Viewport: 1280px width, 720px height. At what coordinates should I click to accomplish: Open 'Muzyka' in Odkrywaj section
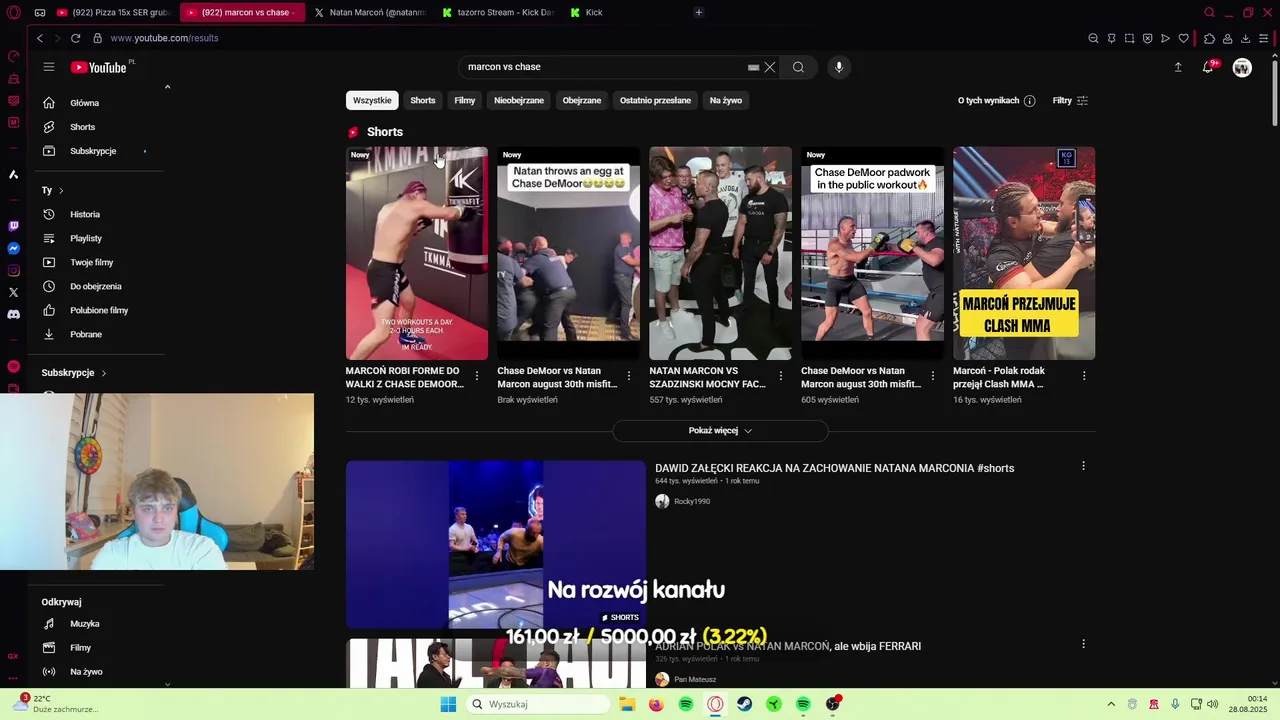pyautogui.click(x=96, y=624)
